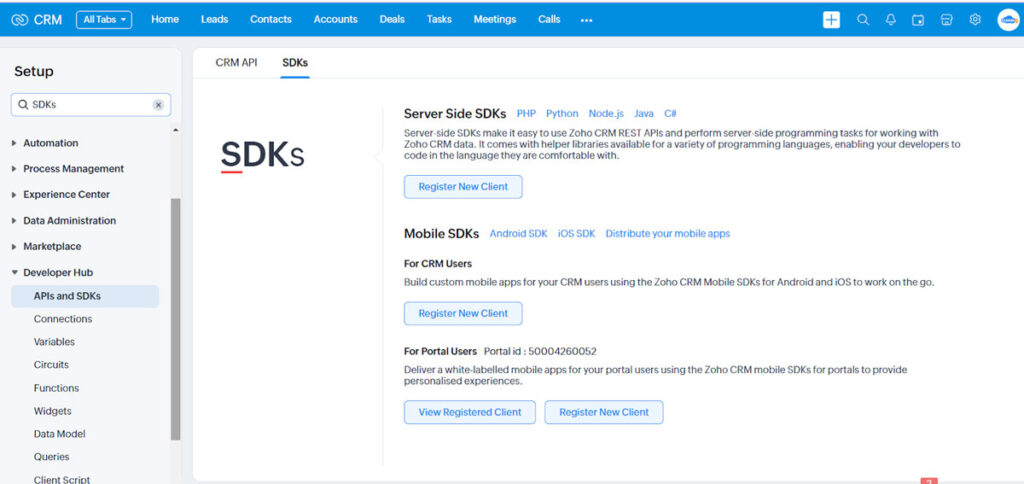The height and width of the screenshot is (484, 1024).
Task: Open the user profile avatar
Action: coord(1008,20)
